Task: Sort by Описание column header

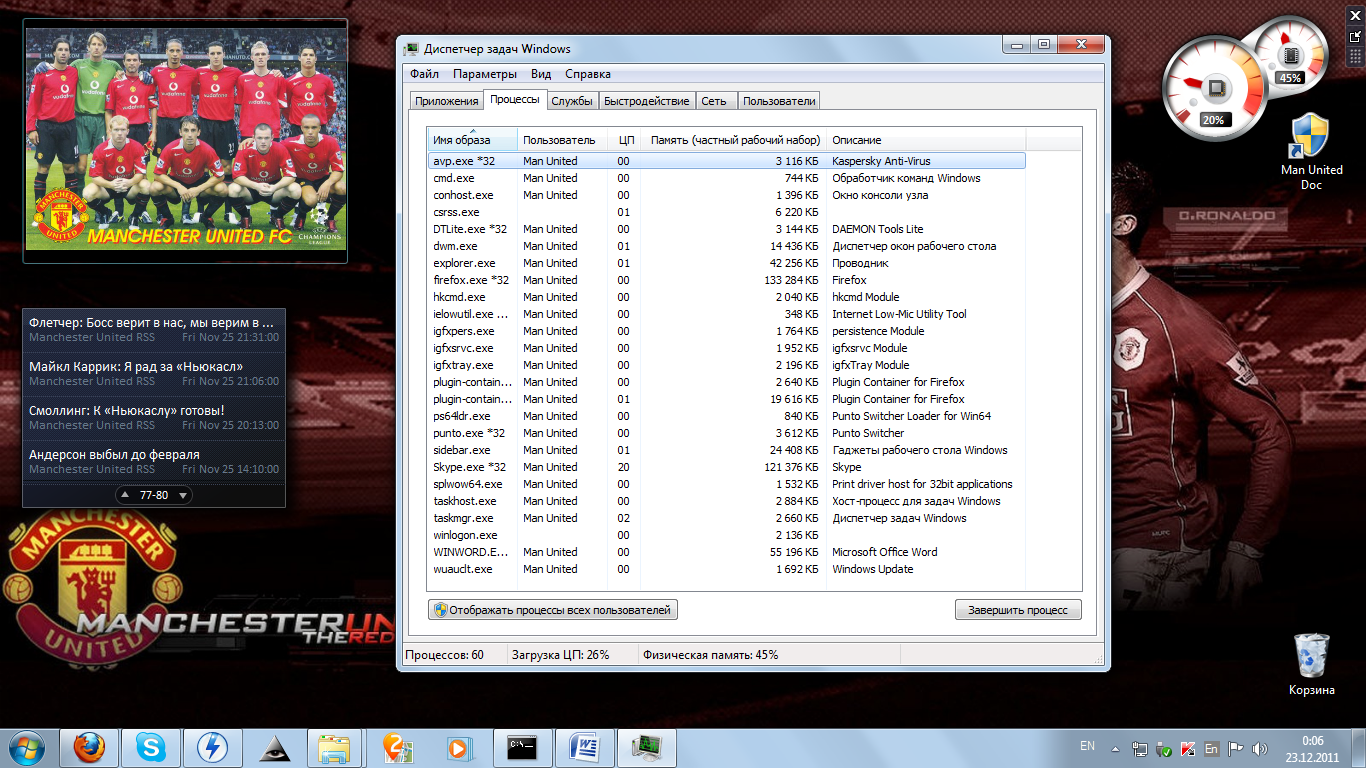Action: (926, 140)
